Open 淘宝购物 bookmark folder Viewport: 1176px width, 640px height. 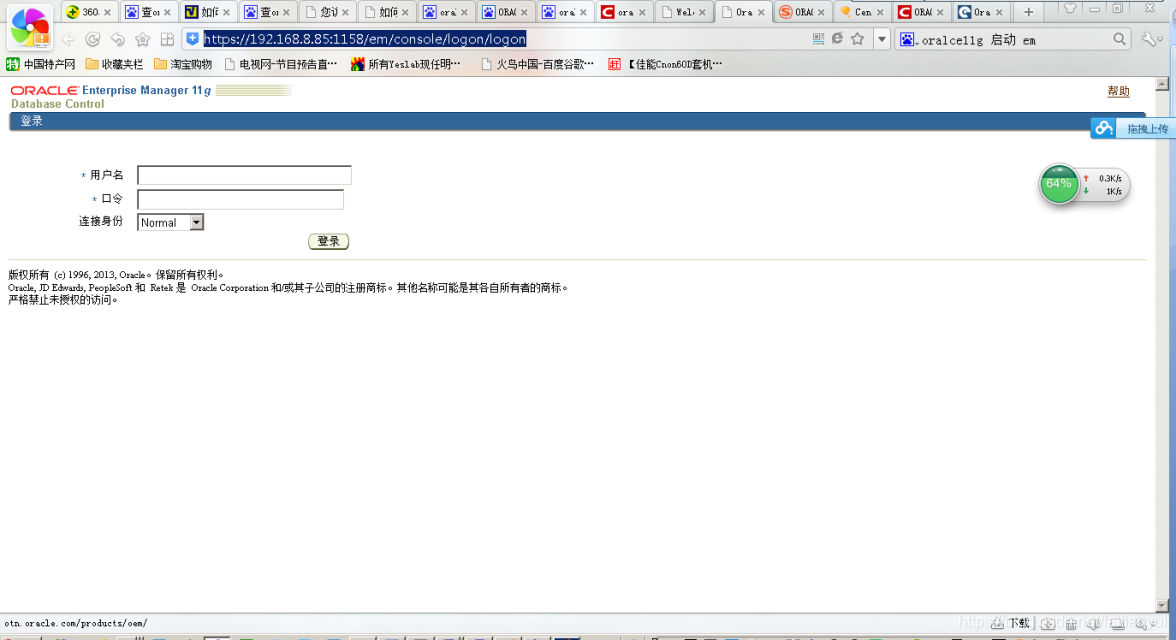pos(183,65)
